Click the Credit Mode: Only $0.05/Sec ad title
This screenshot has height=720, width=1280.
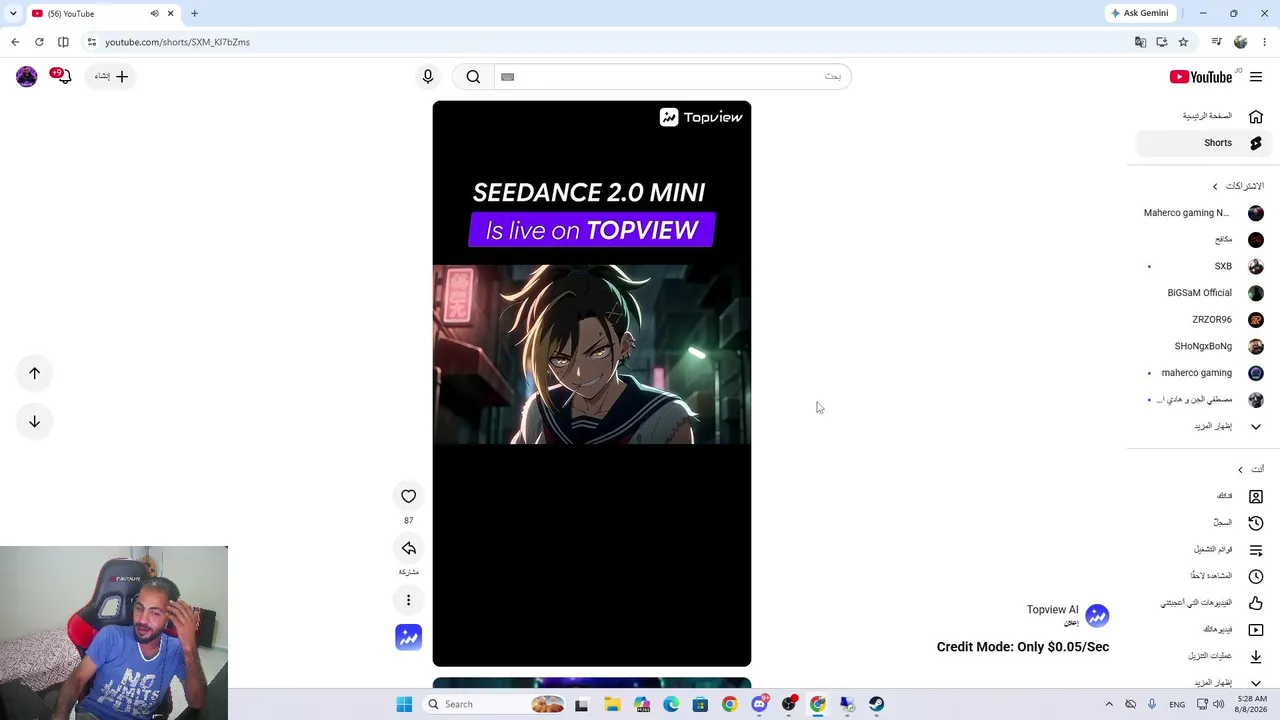click(1022, 647)
